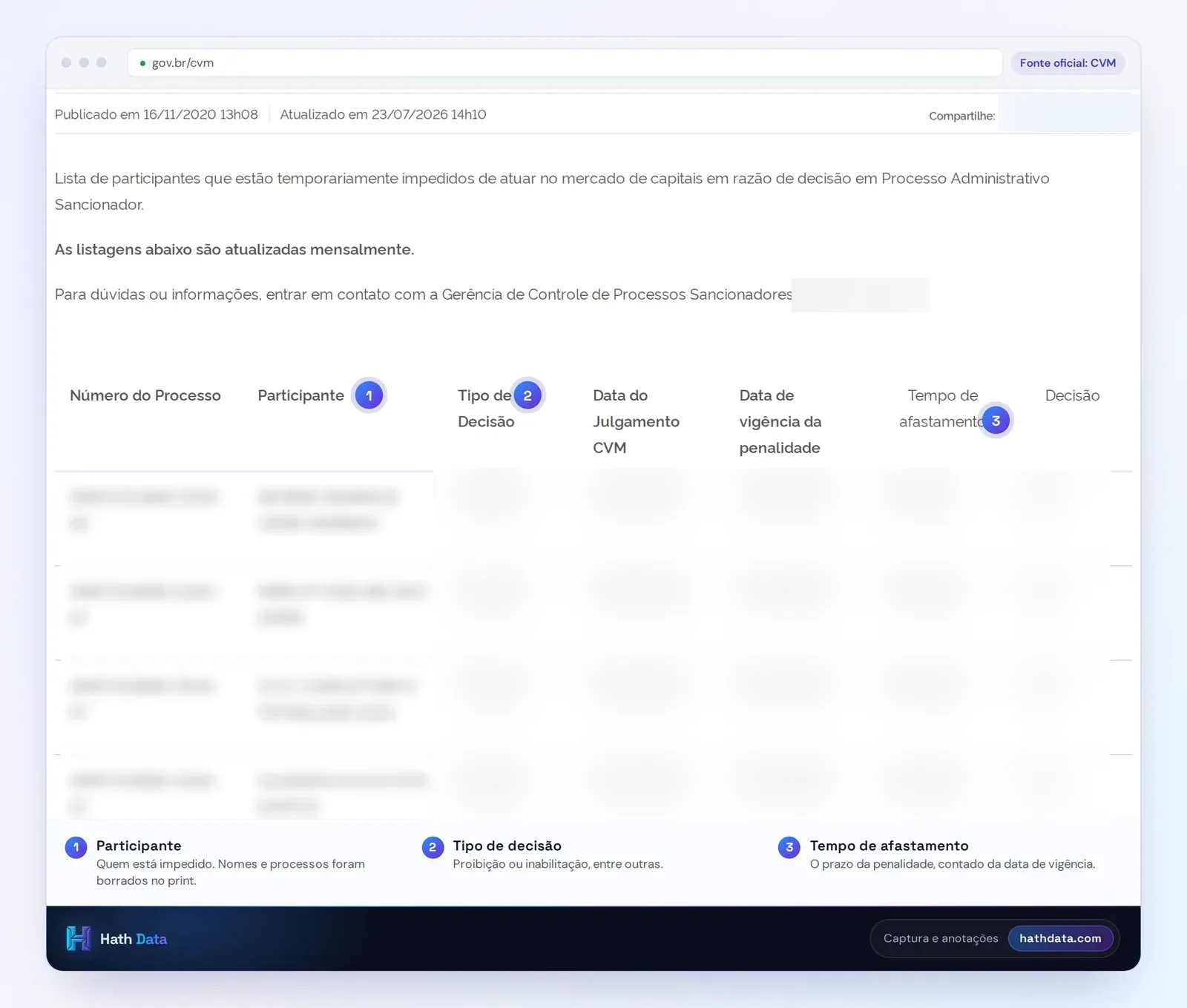Click the 'Publicado em 16/11/2020 13h08' text
The image size is (1187, 1008).
(x=157, y=114)
